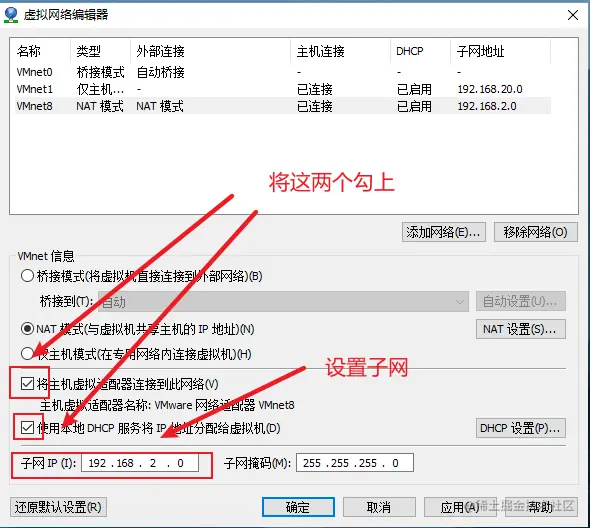Open the 桥接到 dropdown
Viewport: 590px width, 528px height.
click(x=283, y=301)
